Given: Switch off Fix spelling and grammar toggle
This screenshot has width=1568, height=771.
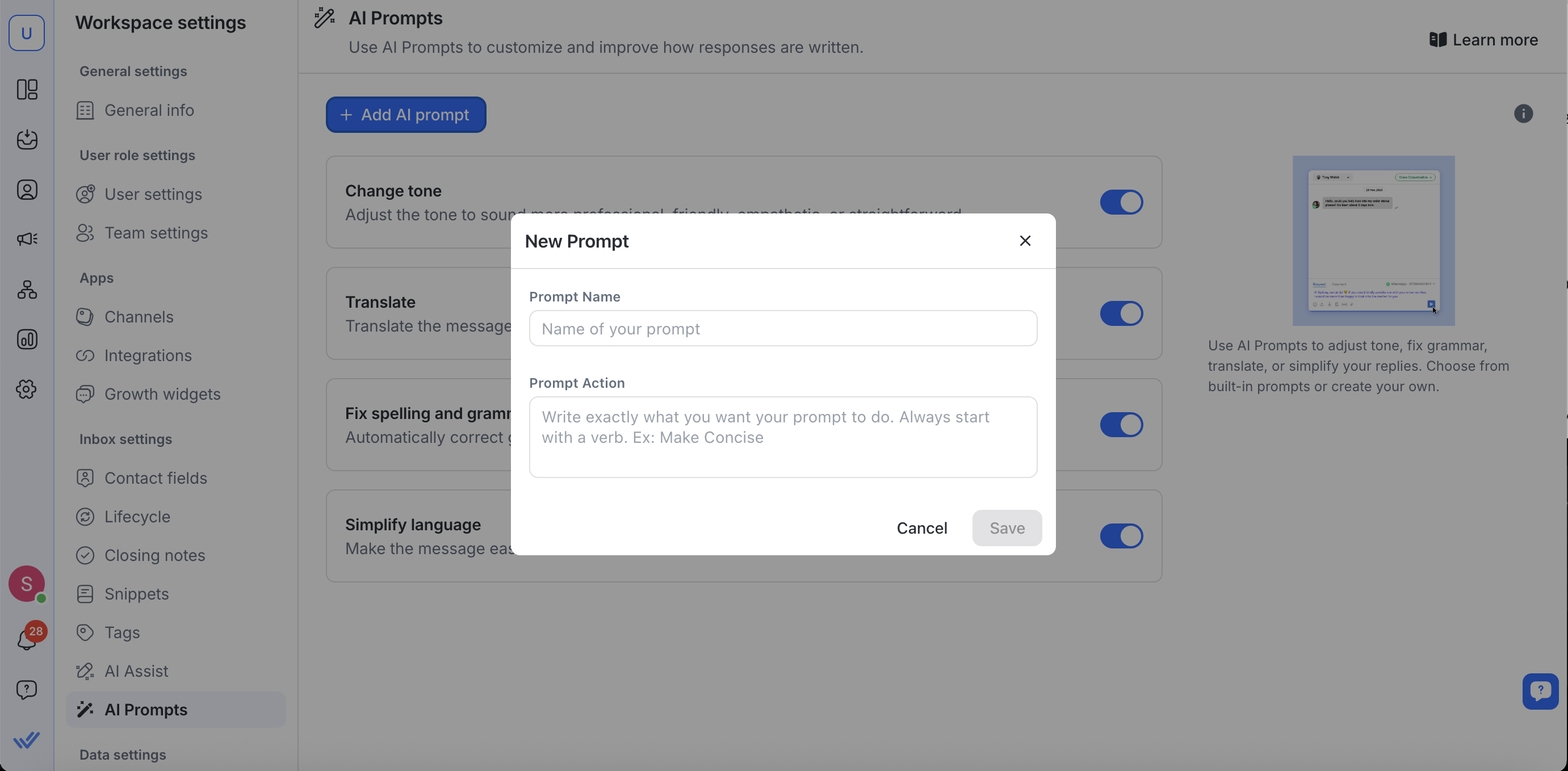Looking at the screenshot, I should click(x=1121, y=425).
